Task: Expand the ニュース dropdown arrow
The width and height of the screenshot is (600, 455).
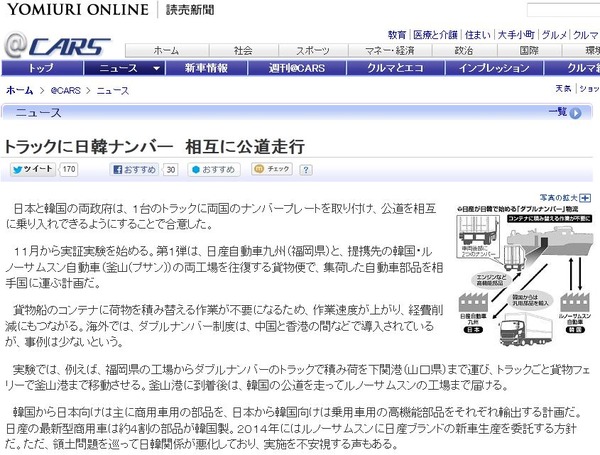Action: coord(156,68)
